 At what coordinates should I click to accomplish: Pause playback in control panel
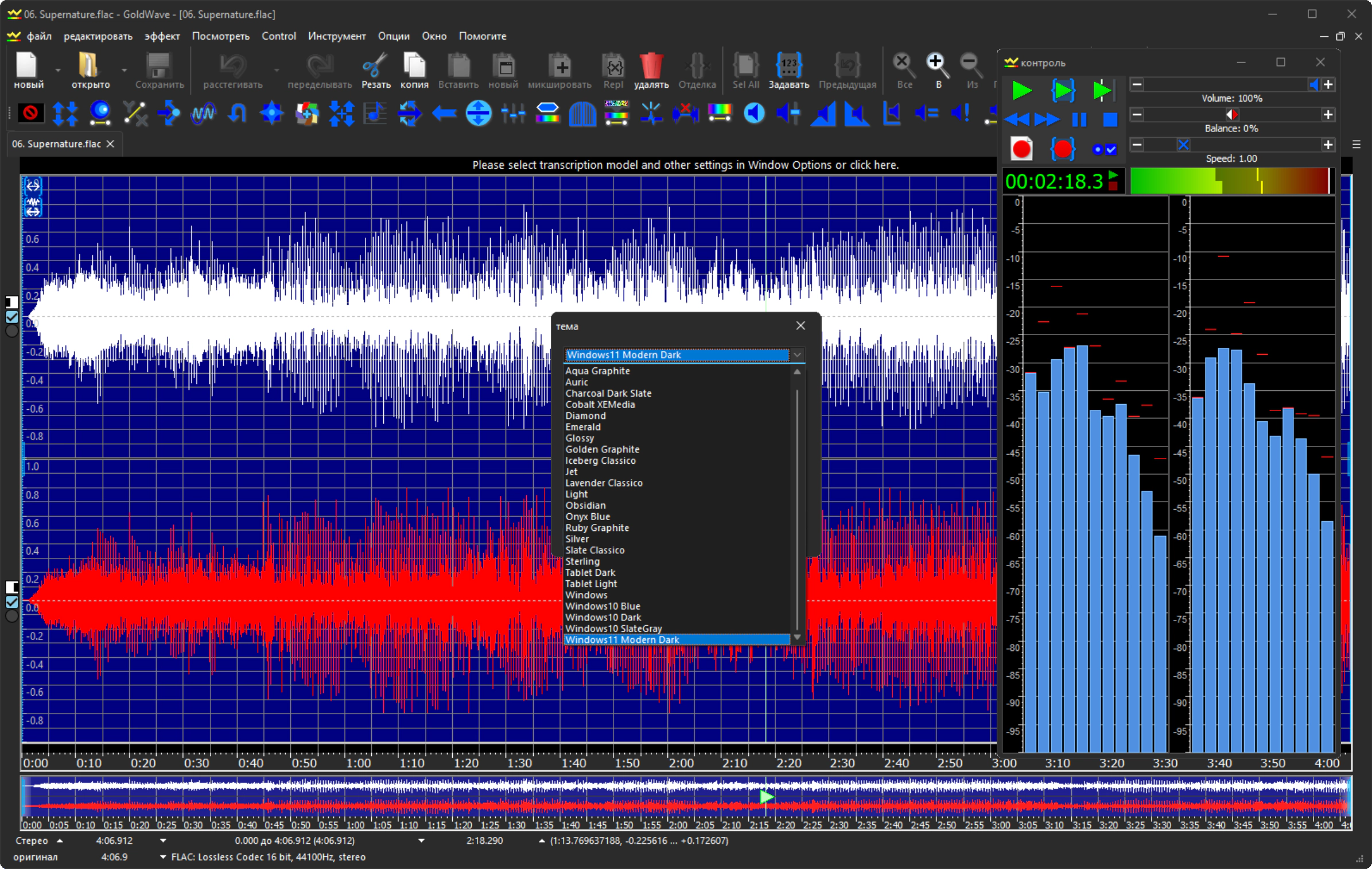1079,119
